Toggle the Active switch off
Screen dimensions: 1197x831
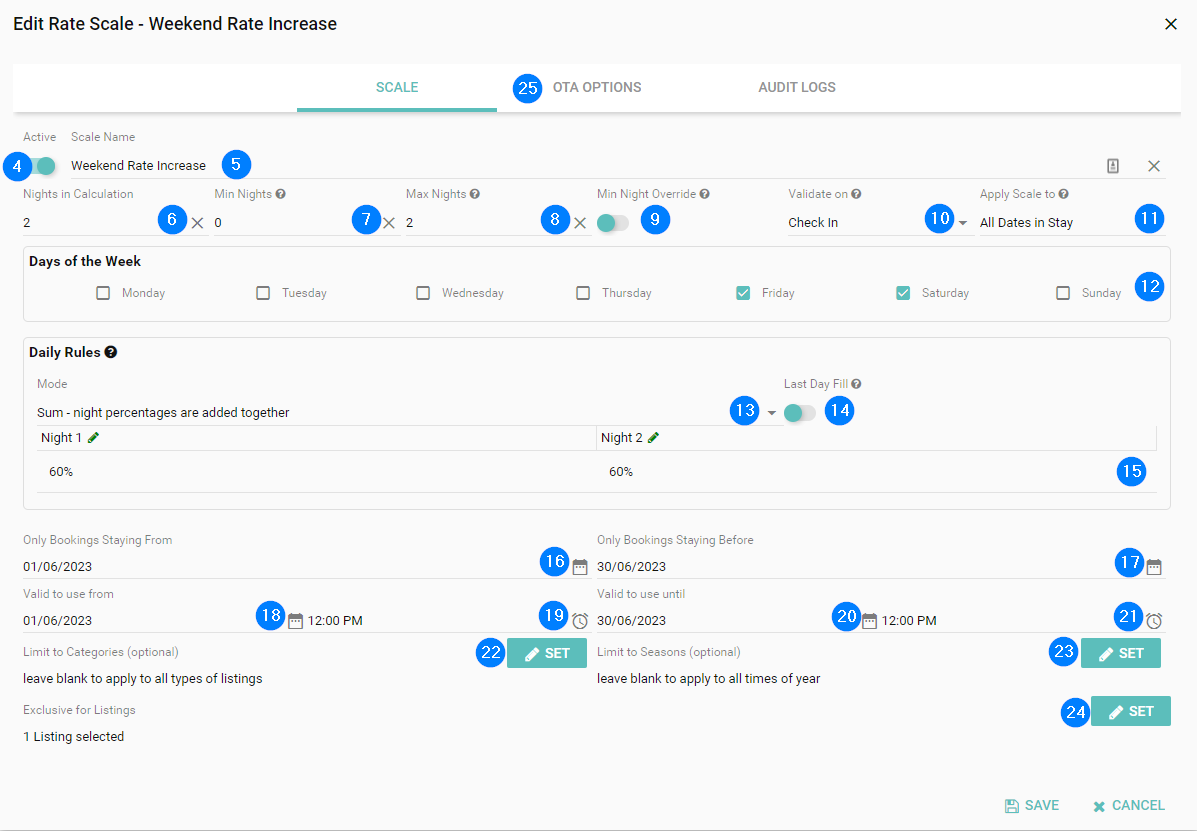pyautogui.click(x=41, y=166)
